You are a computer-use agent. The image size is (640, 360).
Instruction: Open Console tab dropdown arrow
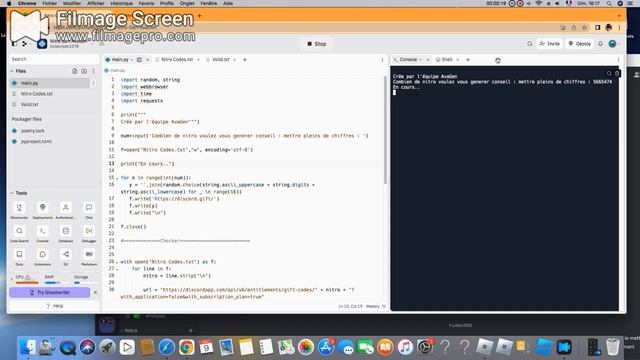[x=420, y=60]
